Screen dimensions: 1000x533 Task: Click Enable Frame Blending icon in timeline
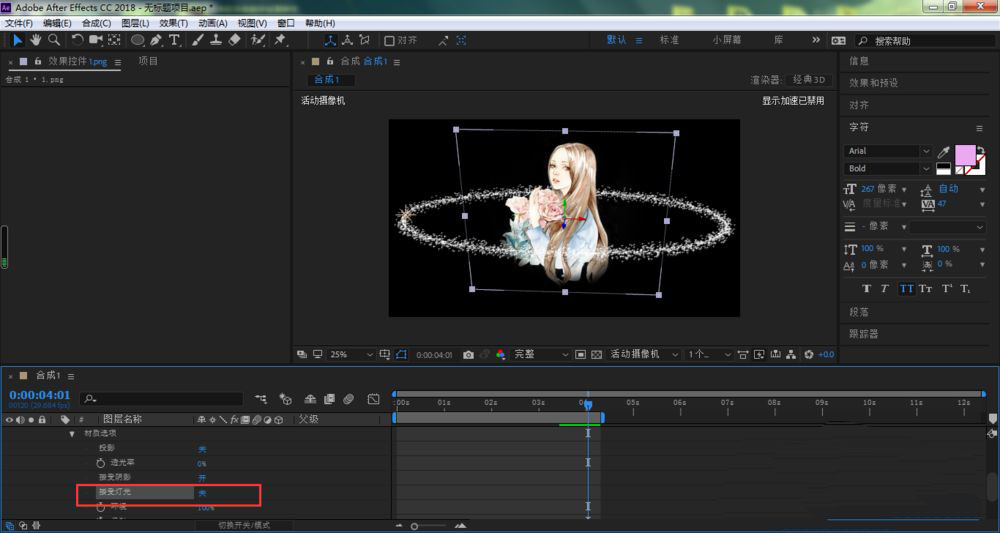coord(329,399)
